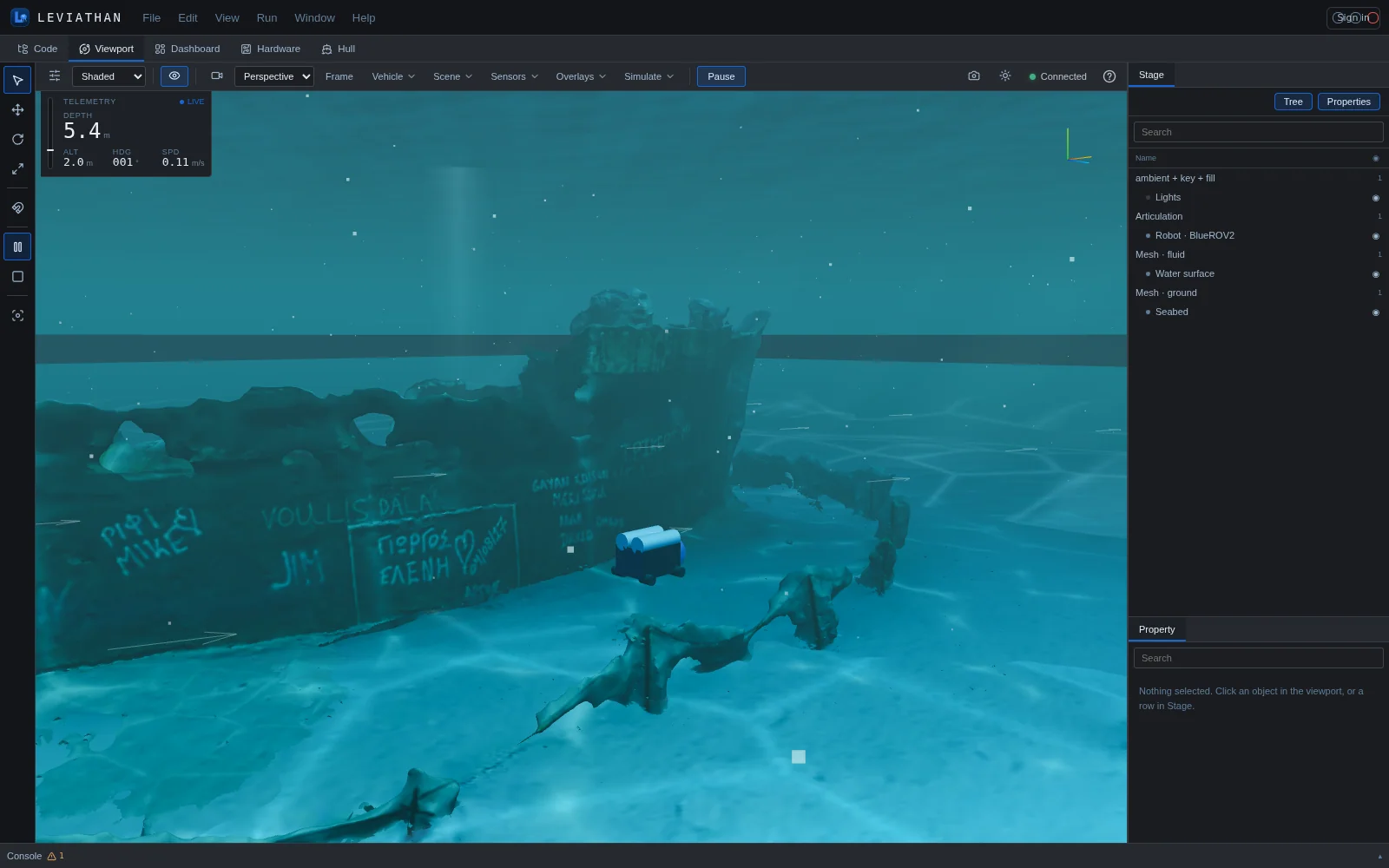Open the File menu
Image resolution: width=1389 pixels, height=868 pixels.
[x=151, y=17]
